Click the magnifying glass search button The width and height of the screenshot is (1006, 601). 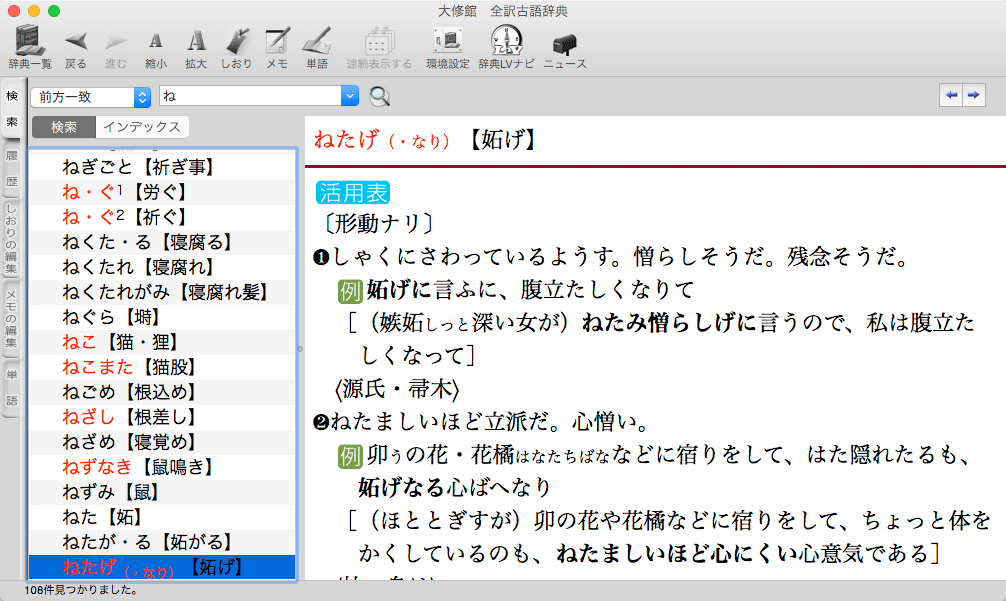(x=380, y=96)
